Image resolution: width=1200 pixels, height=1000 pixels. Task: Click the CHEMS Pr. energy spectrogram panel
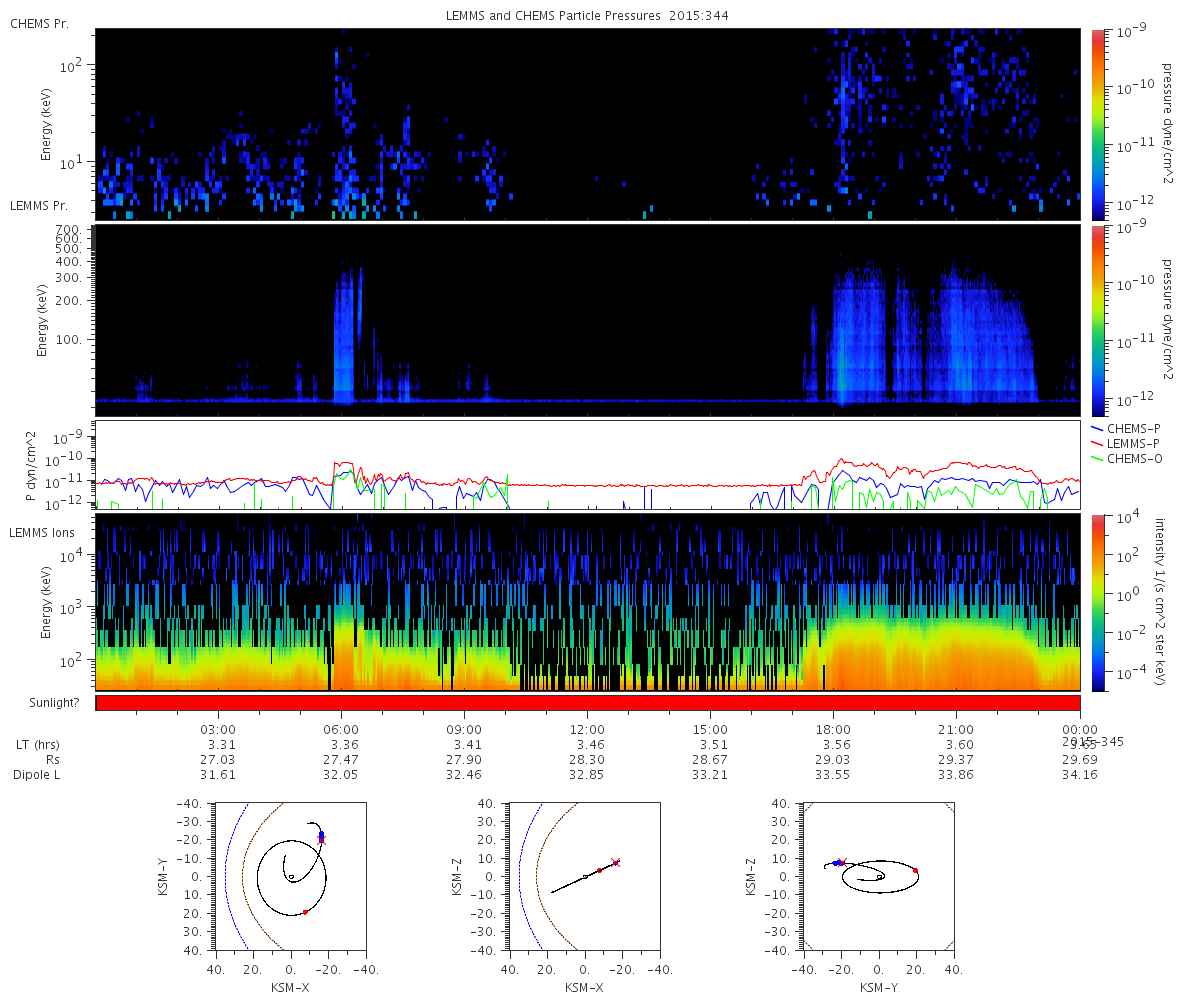pyautogui.click(x=588, y=124)
